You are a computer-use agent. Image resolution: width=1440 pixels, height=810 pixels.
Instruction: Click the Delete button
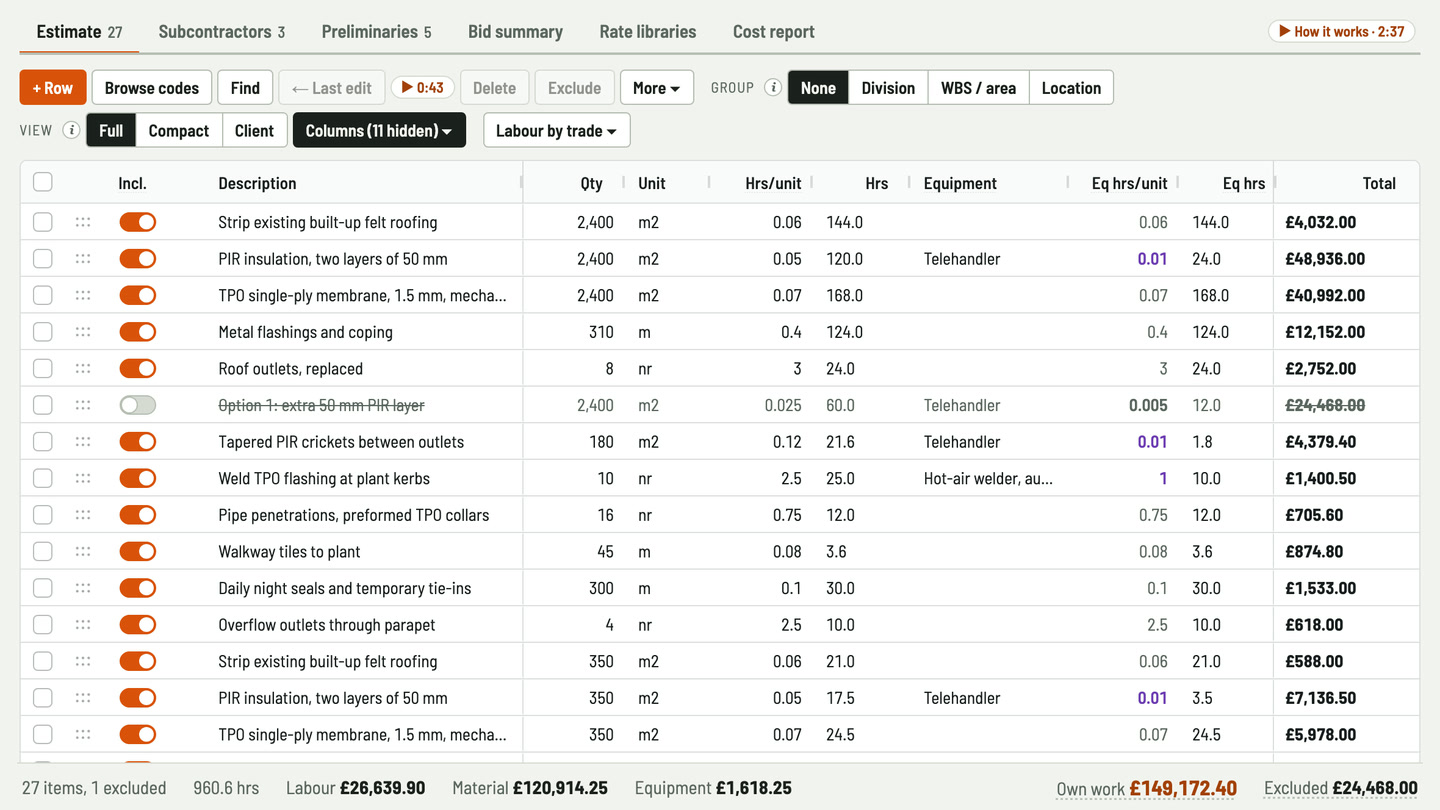pyautogui.click(x=495, y=88)
